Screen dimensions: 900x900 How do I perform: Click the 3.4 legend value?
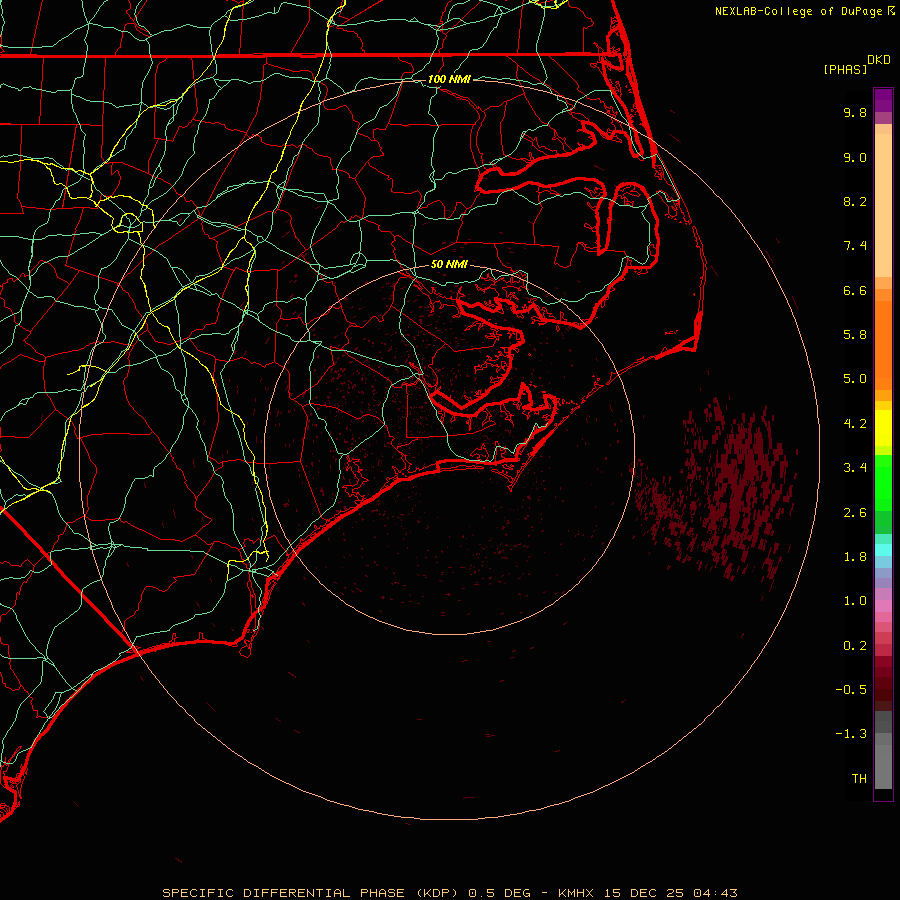[x=855, y=468]
